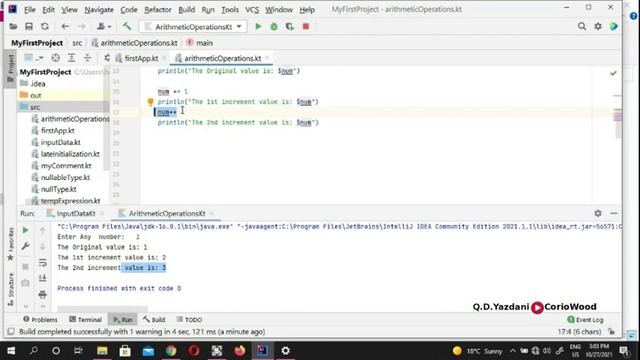Click the src breadcrumb

click(x=77, y=43)
